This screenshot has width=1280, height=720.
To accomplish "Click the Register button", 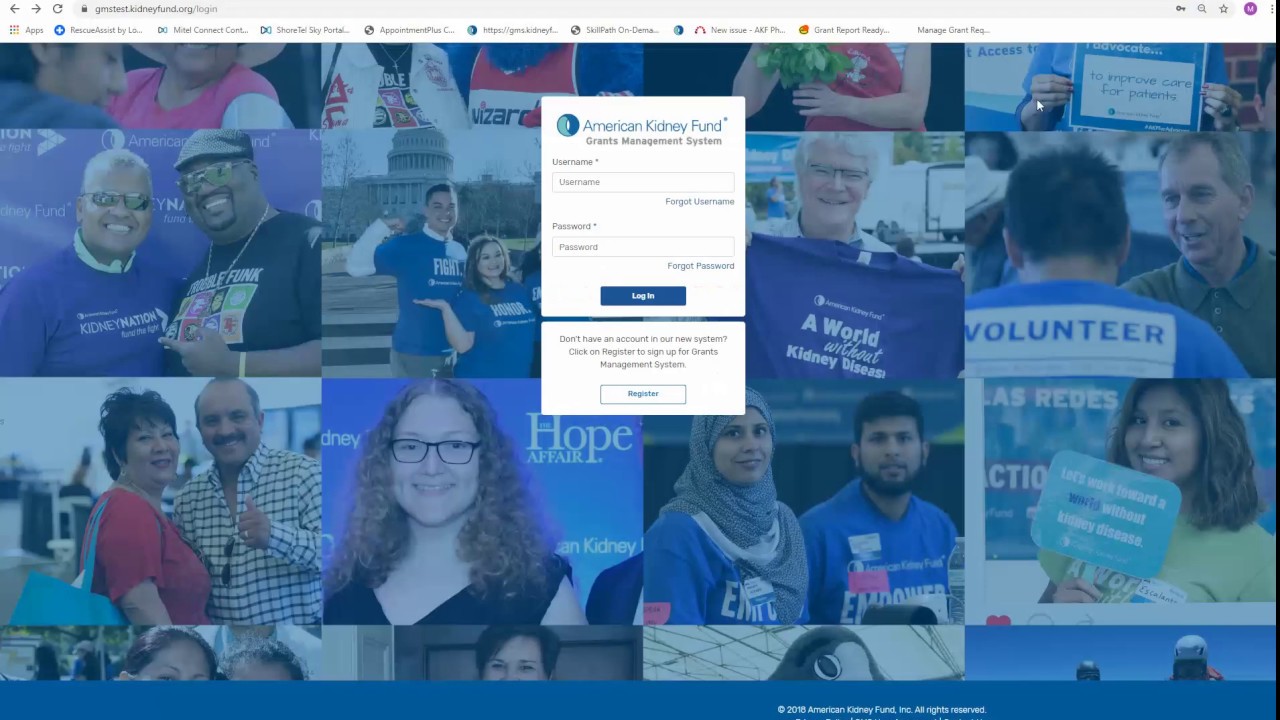I will (643, 394).
